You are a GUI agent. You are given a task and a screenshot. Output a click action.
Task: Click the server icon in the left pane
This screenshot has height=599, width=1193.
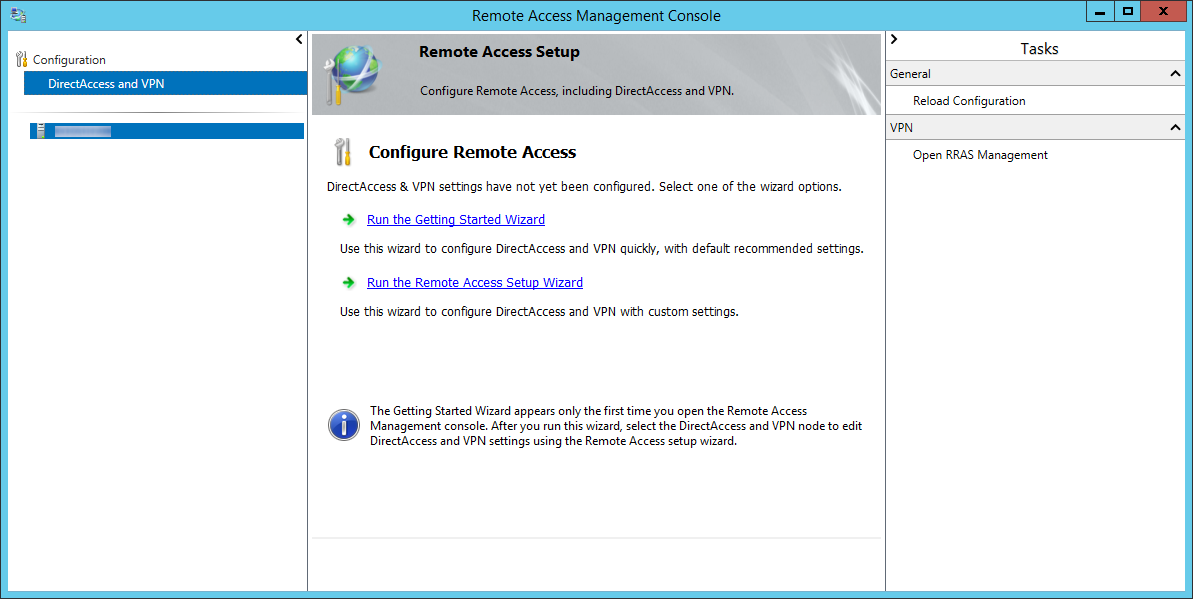(41, 132)
